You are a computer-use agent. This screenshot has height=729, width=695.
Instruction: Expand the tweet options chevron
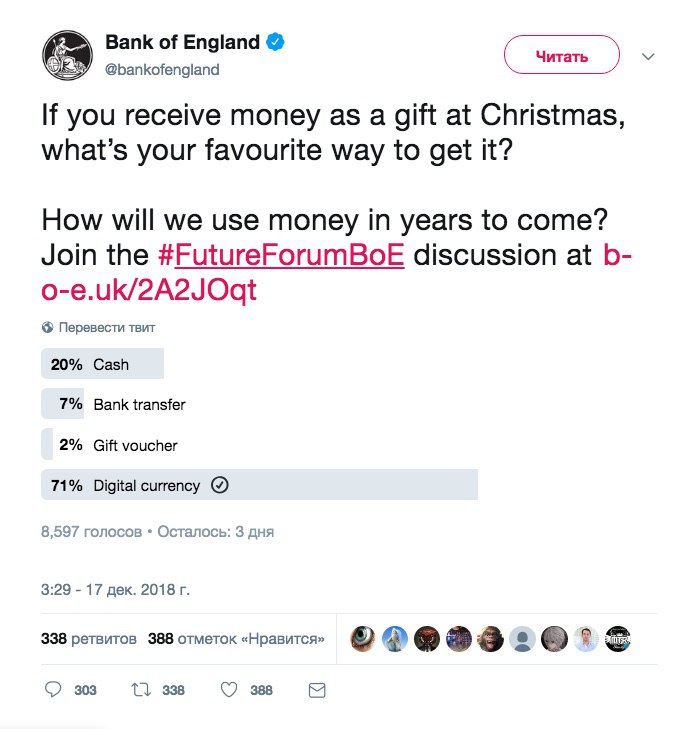(x=648, y=56)
